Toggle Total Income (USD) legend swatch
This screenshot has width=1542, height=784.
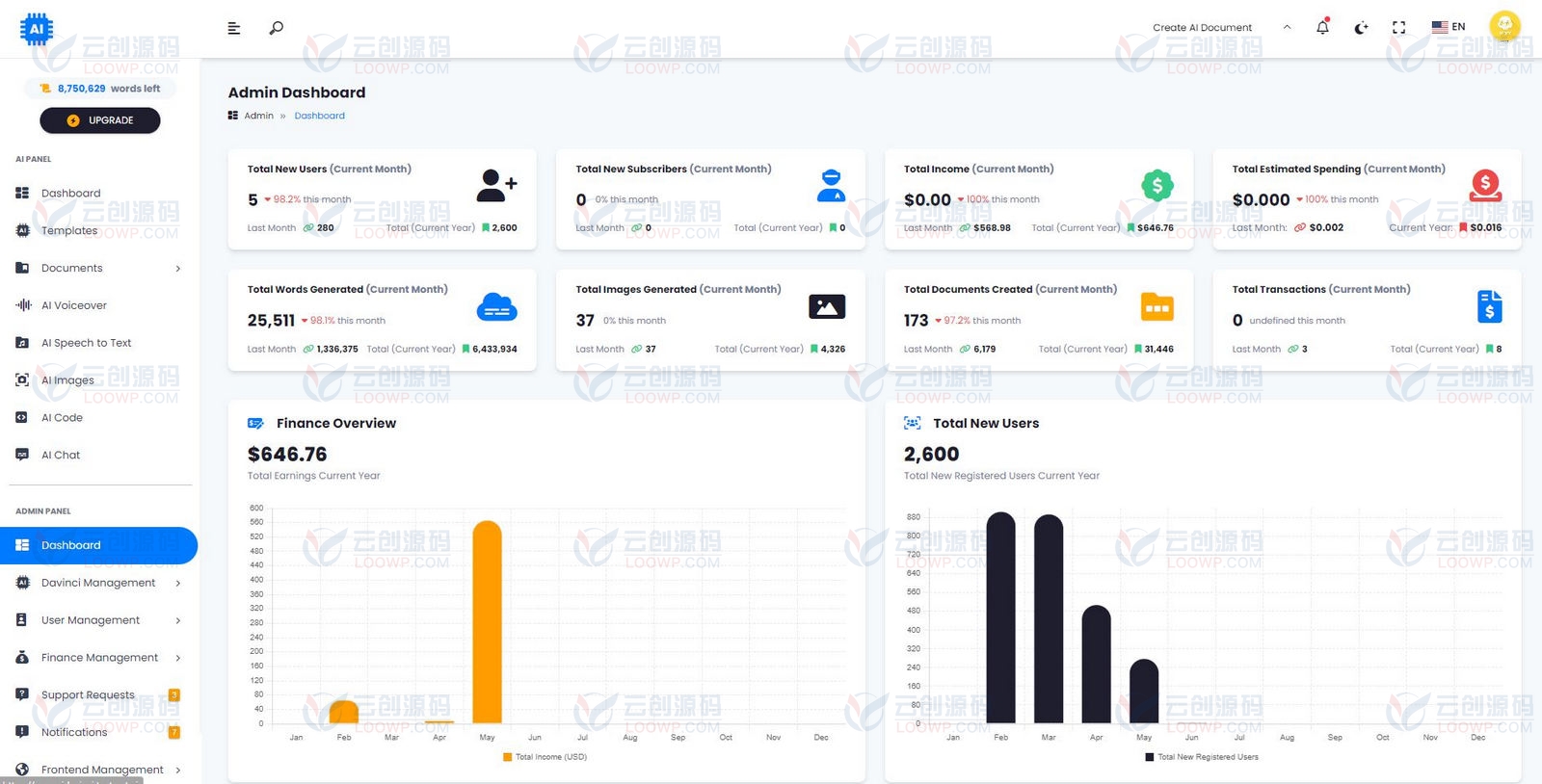(x=508, y=757)
